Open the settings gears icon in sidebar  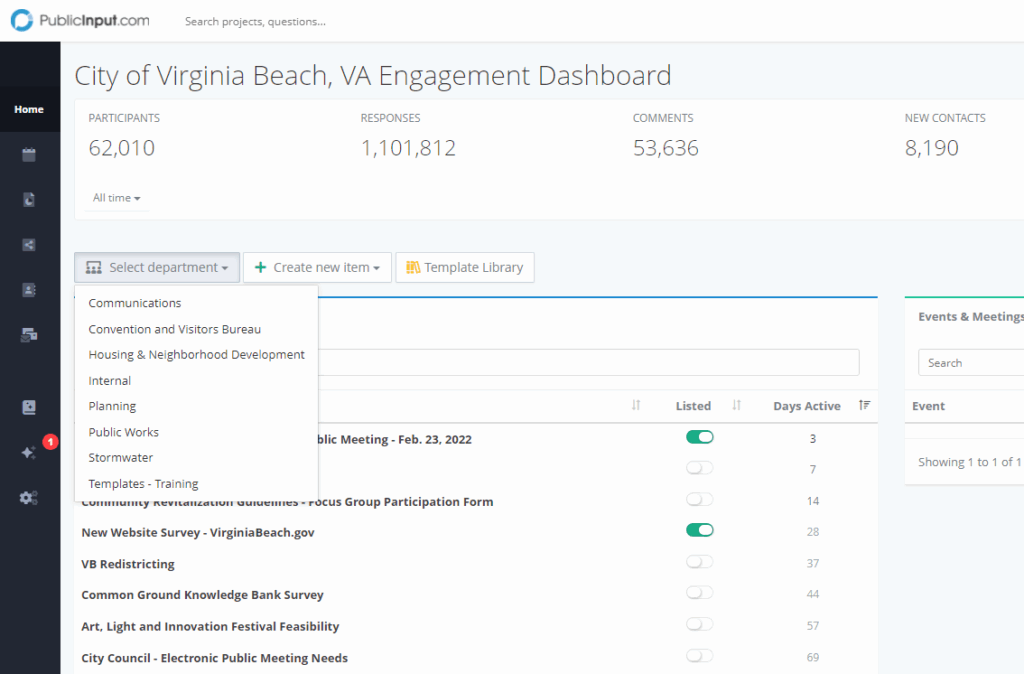click(29, 497)
